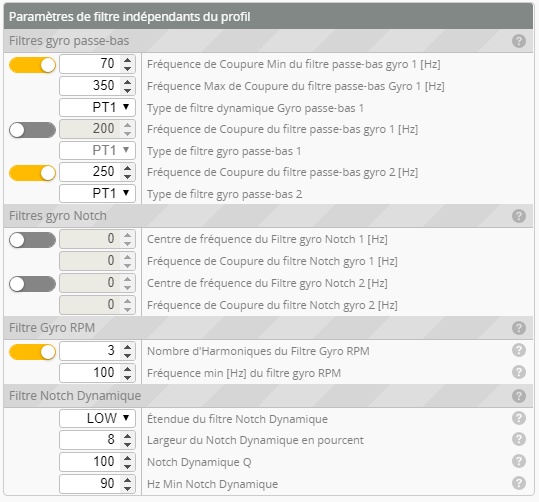Disable dynamic gyro lowpass 1 toggle

32,65
